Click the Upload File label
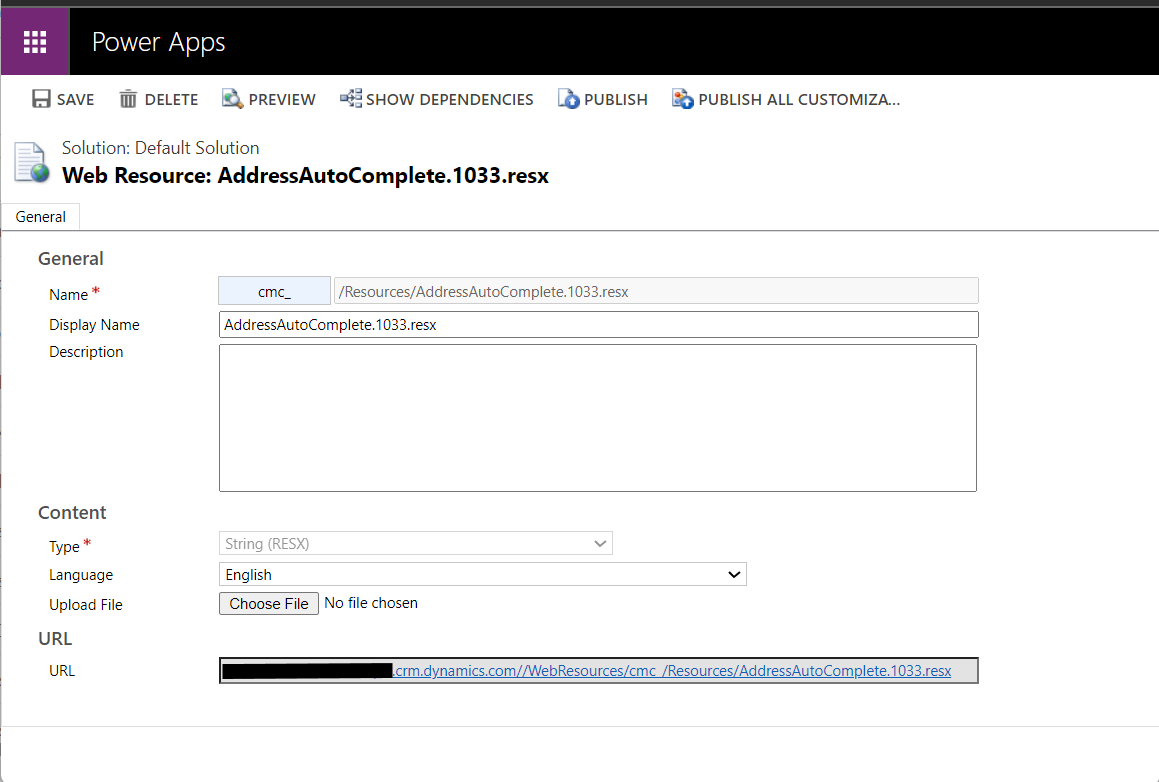The height and width of the screenshot is (782, 1159). coord(86,605)
